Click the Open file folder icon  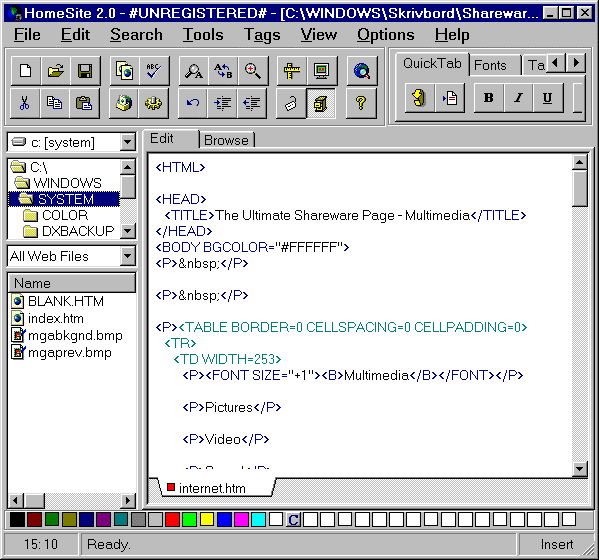pyautogui.click(x=55, y=71)
